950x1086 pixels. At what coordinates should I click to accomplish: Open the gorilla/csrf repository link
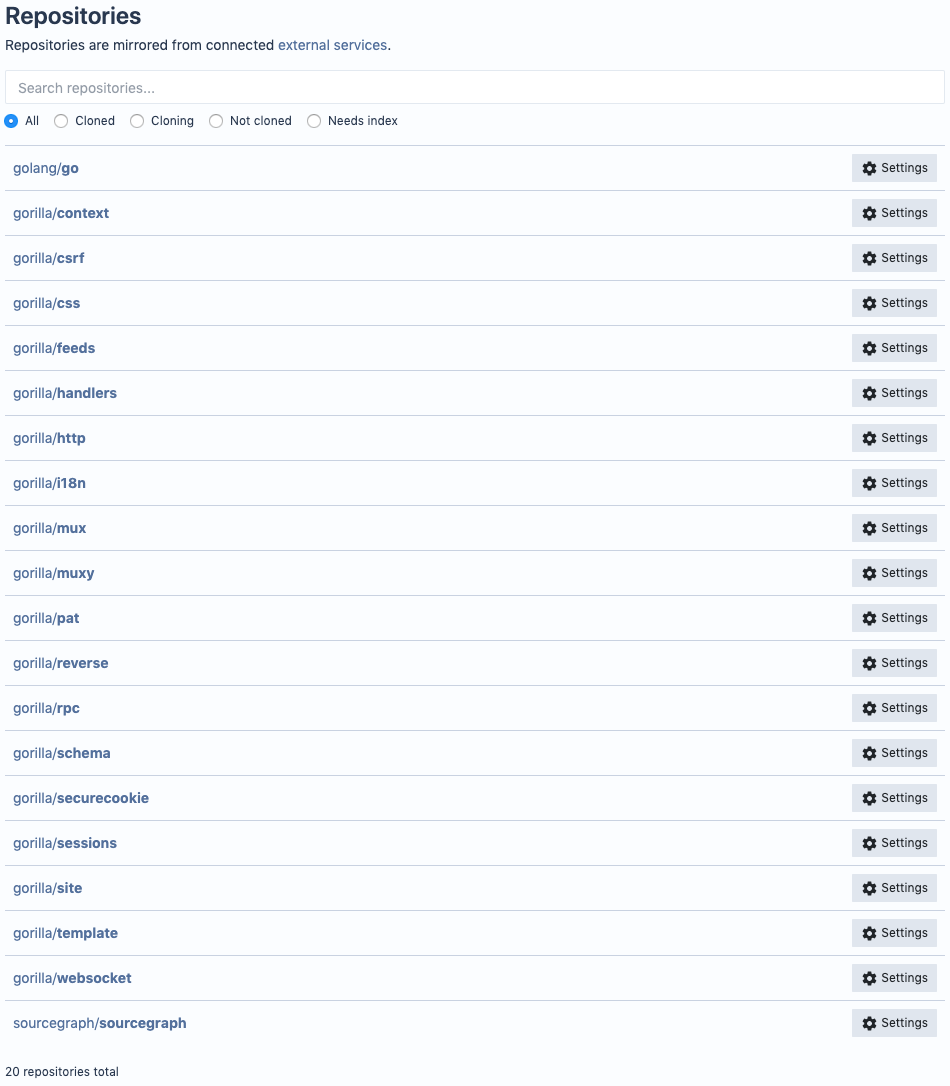point(48,258)
